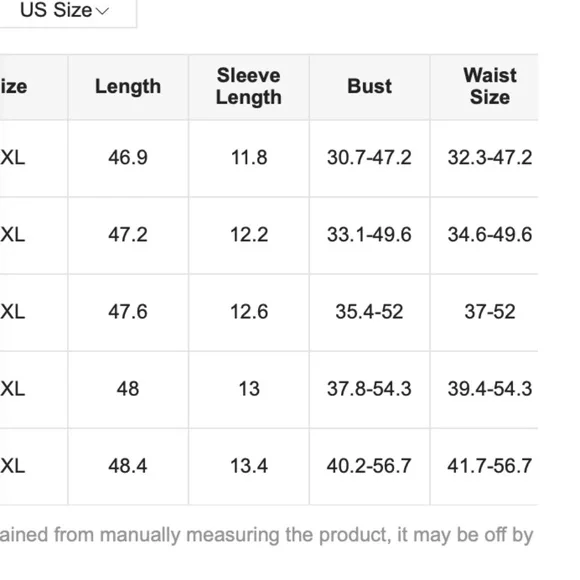Select the waist range 32.3-47.2
Viewport: 580px width, 580px height.
tap(490, 157)
